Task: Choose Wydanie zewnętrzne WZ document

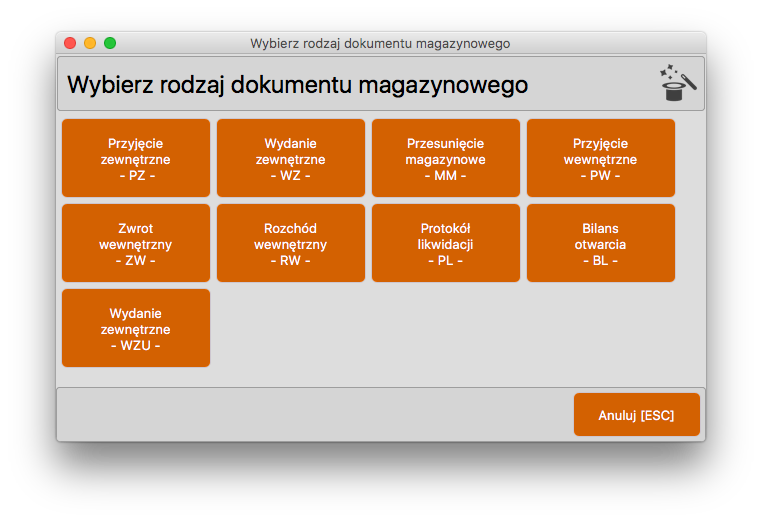Action: (291, 158)
